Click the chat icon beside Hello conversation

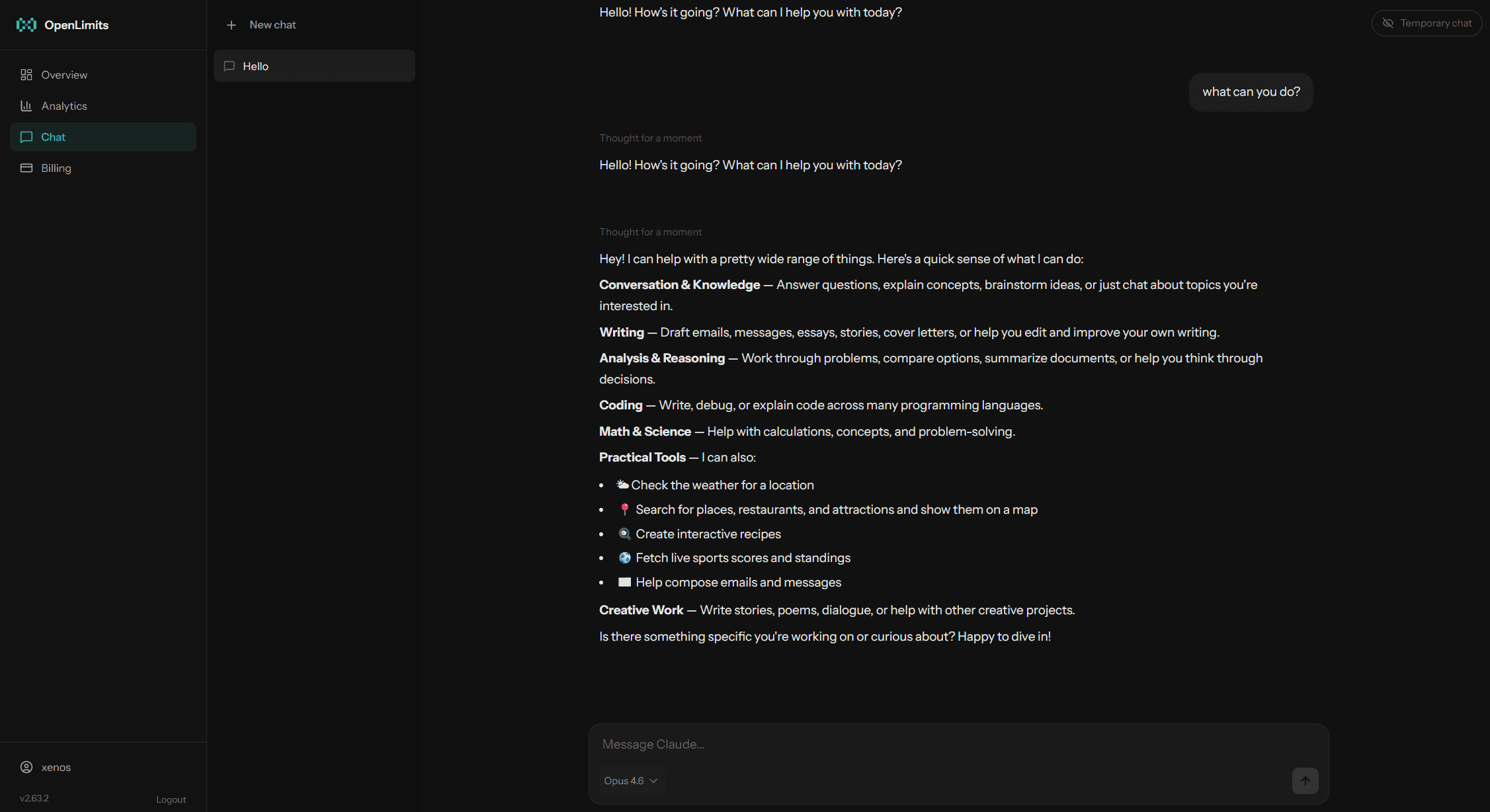229,66
